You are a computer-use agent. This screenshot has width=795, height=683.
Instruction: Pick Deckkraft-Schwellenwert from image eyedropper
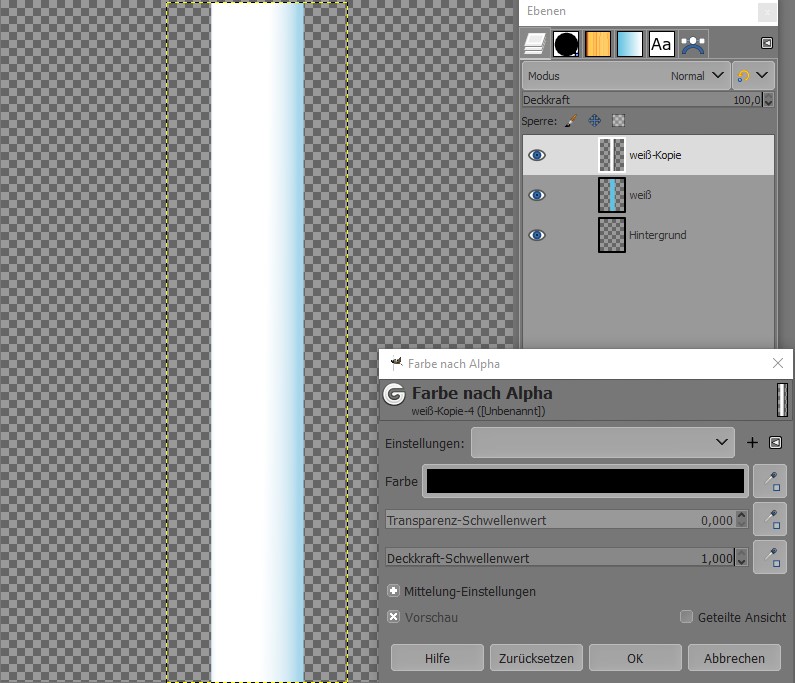click(x=770, y=557)
